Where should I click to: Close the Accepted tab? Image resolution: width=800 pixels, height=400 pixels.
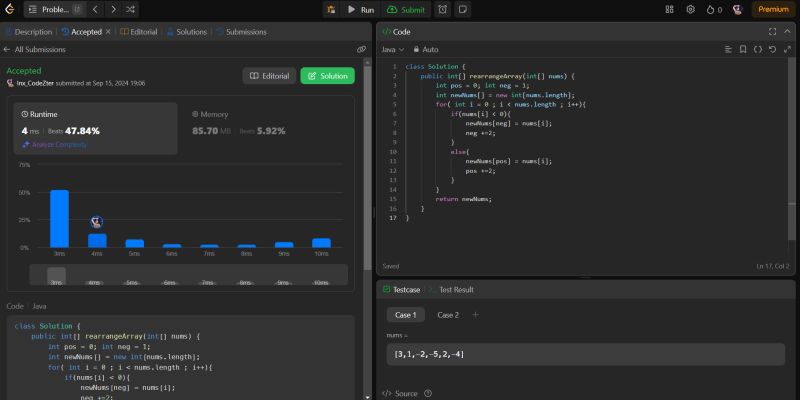(108, 32)
